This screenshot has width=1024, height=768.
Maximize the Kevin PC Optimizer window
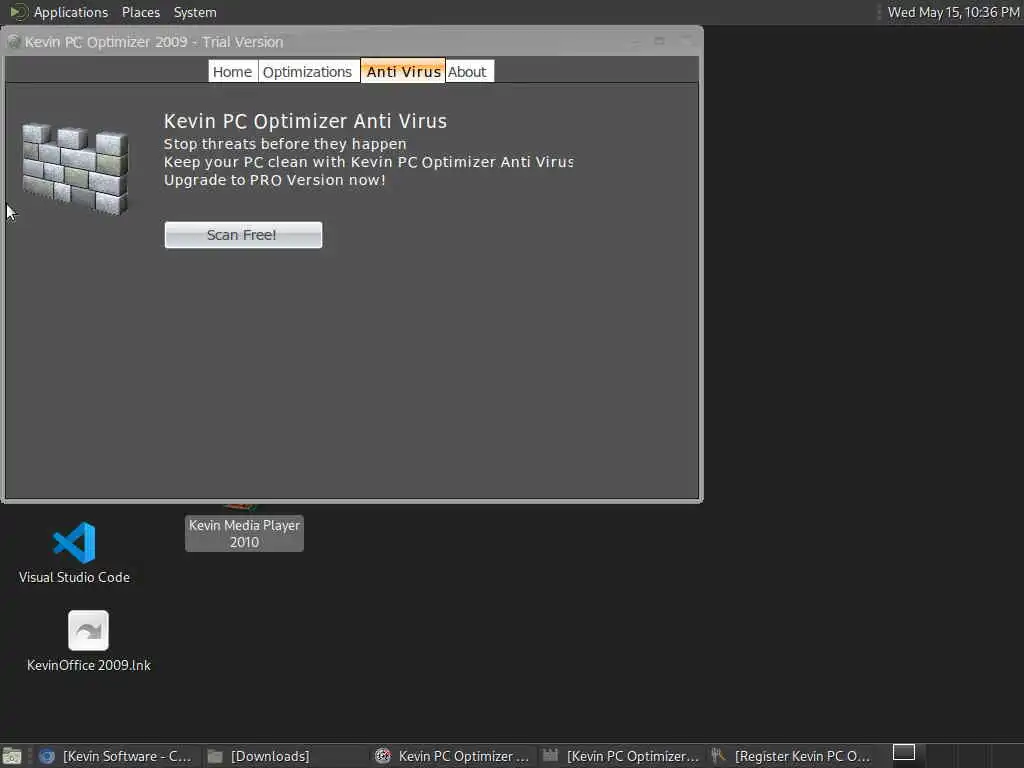click(x=660, y=41)
